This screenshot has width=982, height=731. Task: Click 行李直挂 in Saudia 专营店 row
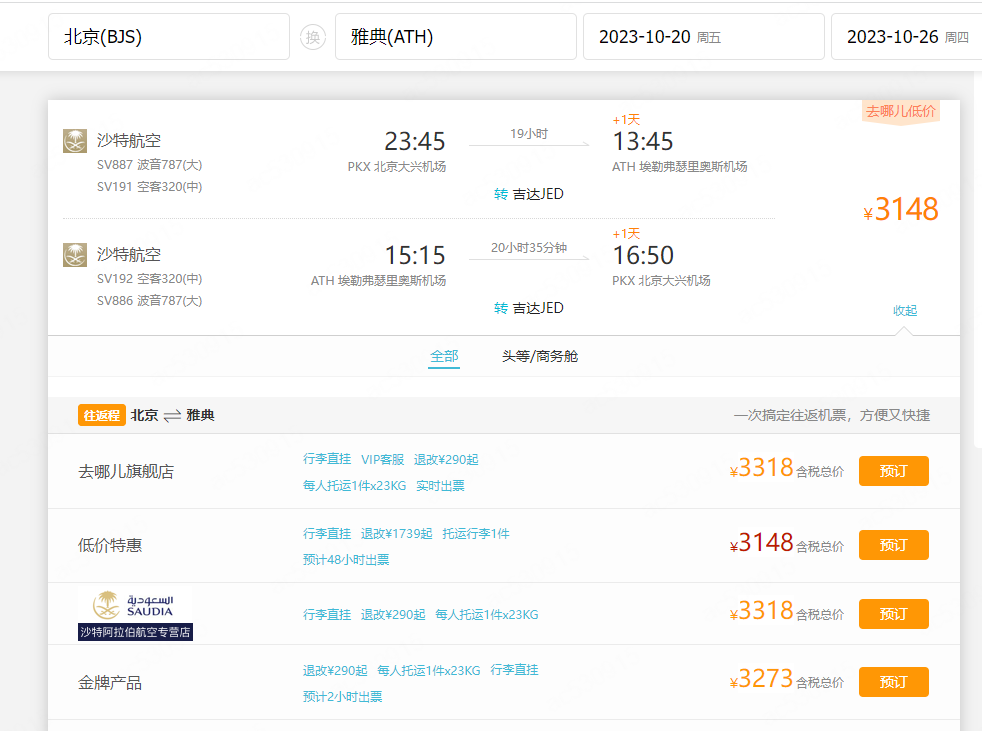(x=327, y=614)
